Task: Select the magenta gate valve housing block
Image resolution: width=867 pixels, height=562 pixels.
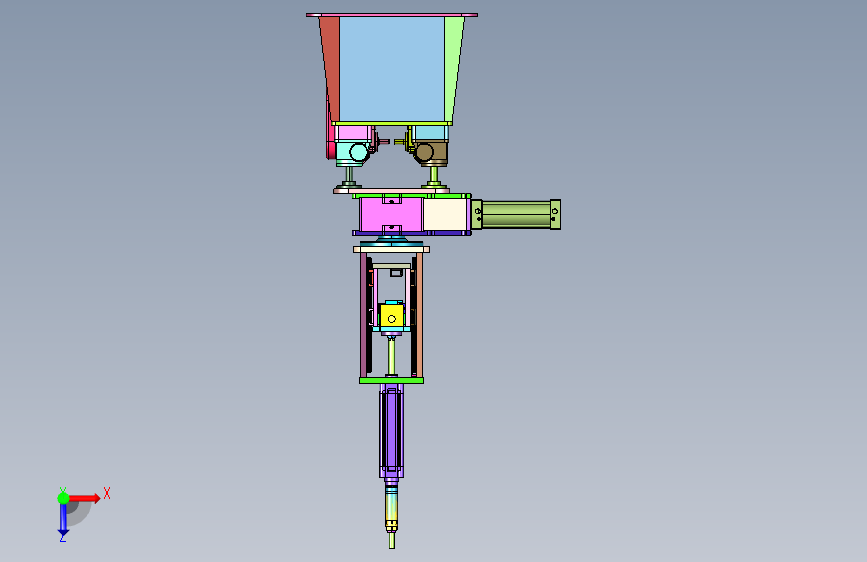Action: [x=391, y=215]
